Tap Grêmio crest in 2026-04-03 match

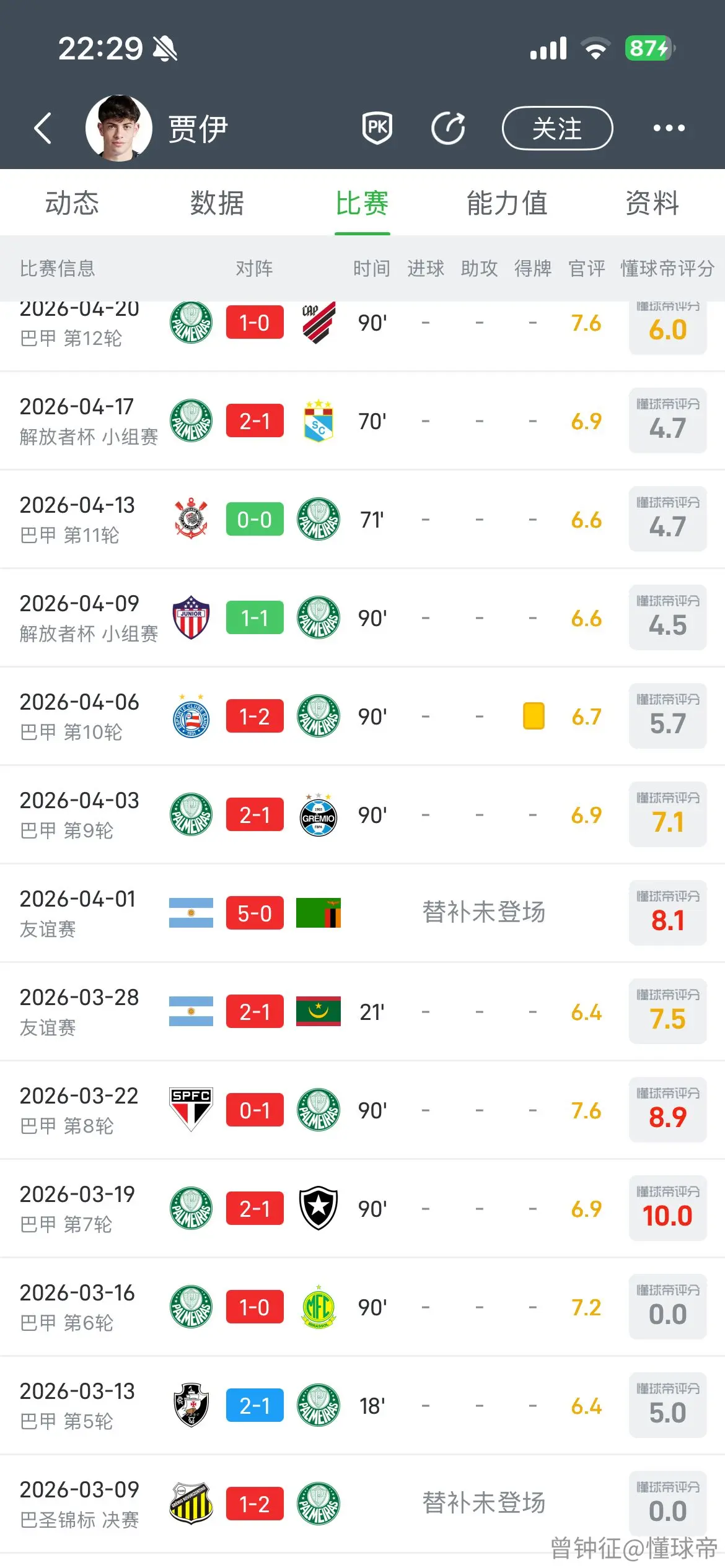point(319,815)
